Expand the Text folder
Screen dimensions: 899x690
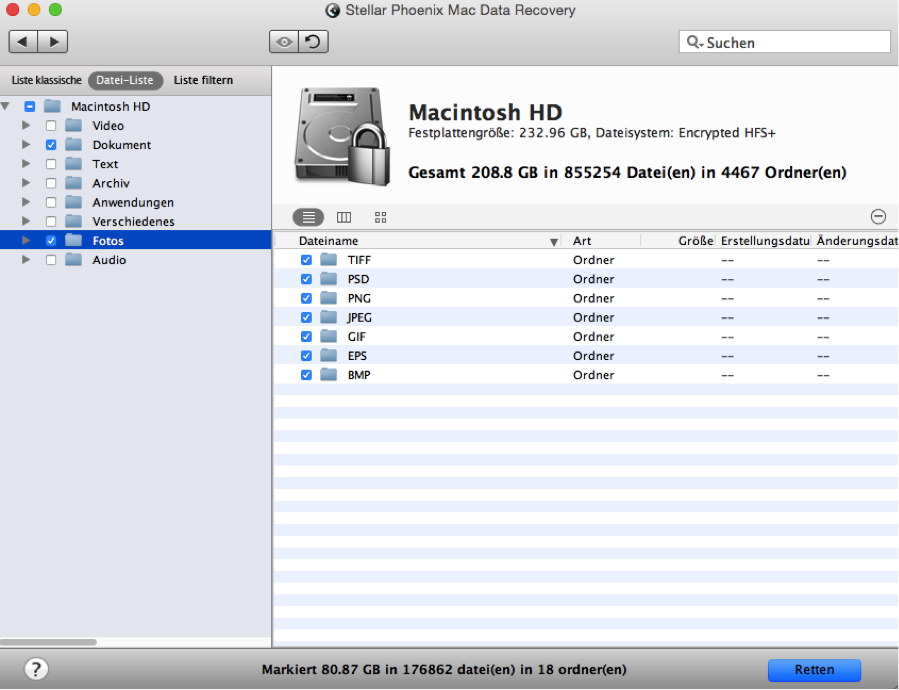[x=26, y=163]
